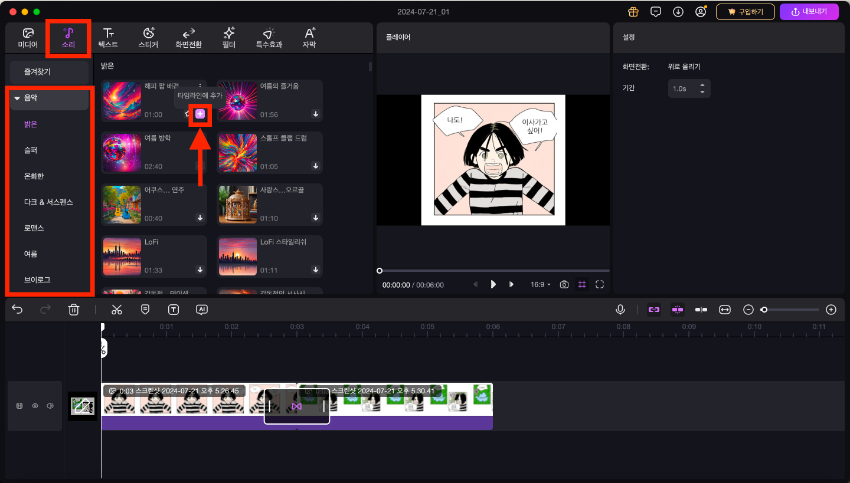Toggle the lock icon on the video track
This screenshot has width=850, height=483.
(x=21, y=406)
